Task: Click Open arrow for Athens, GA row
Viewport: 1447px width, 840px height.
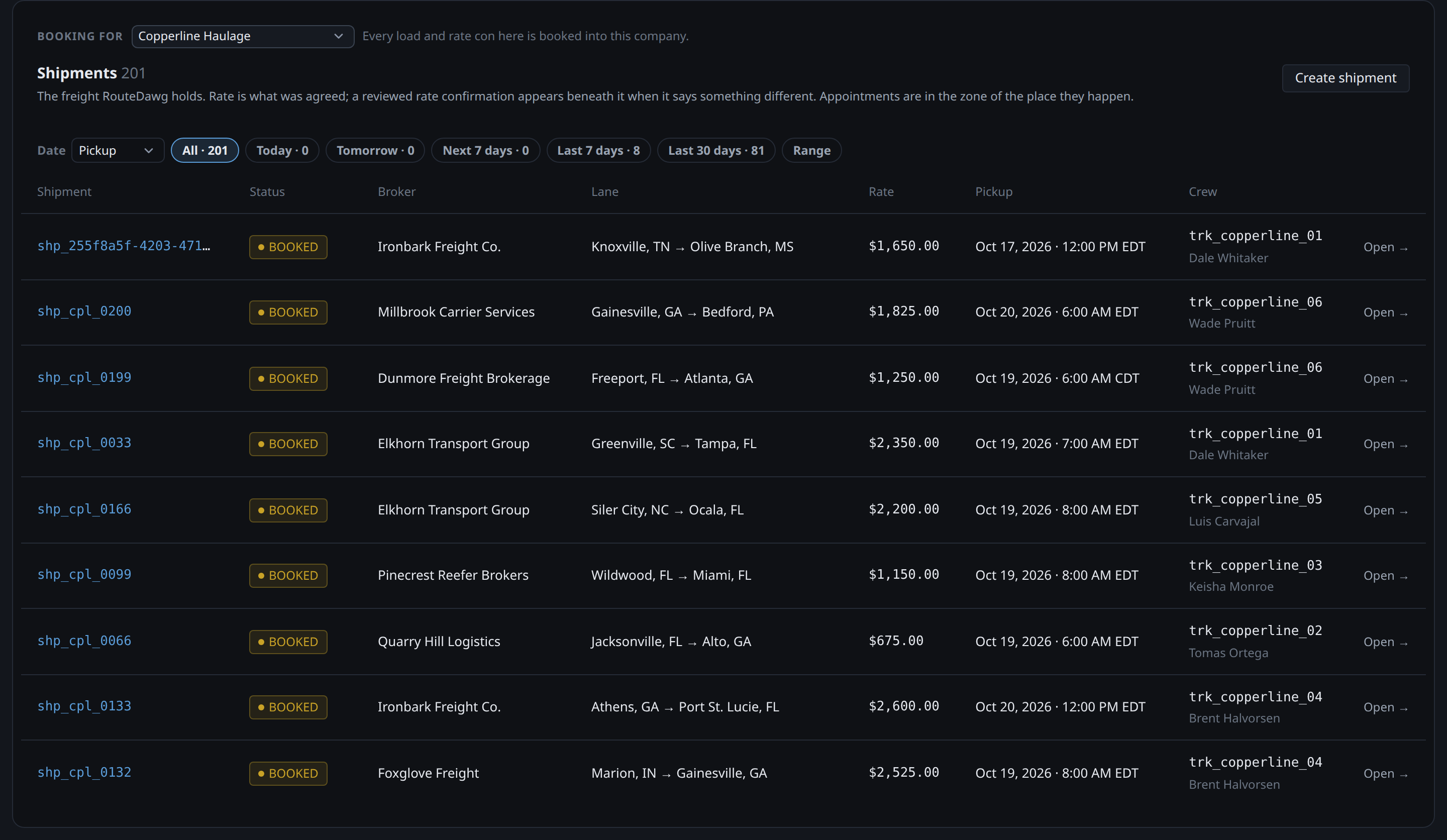Action: [x=1385, y=707]
